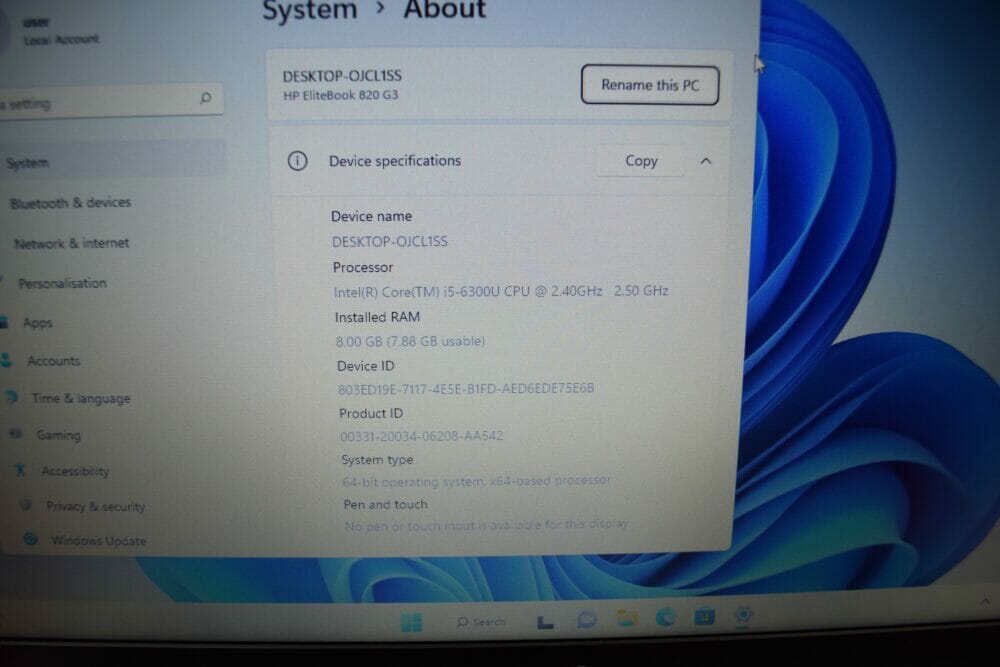
Task: Open Network & internet settings
Action: [x=71, y=243]
